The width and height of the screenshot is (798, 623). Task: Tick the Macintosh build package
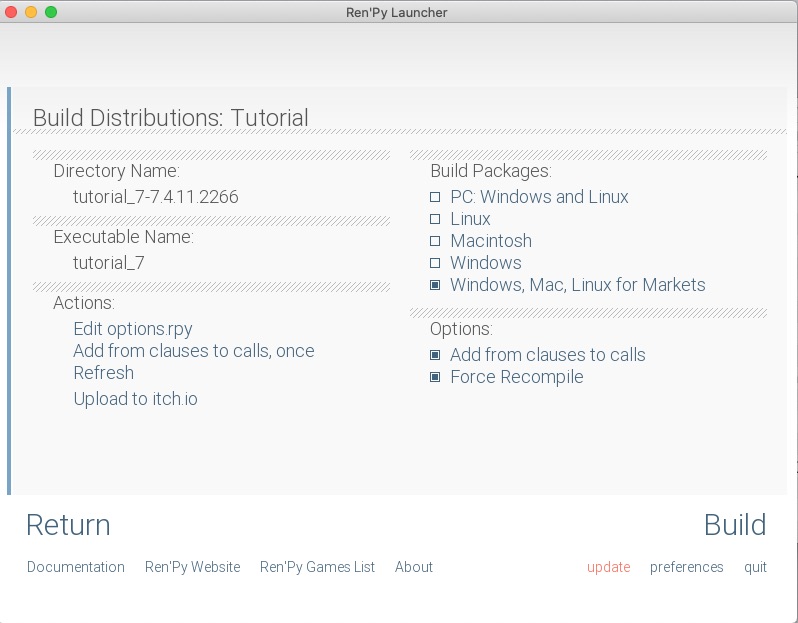435,241
